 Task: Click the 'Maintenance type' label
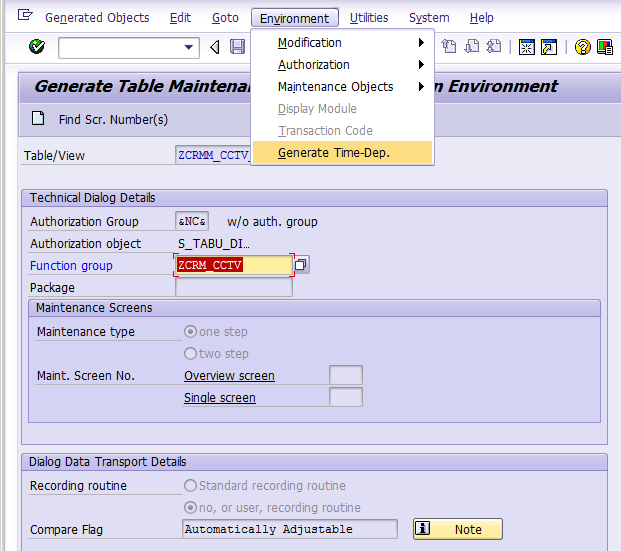pos(86,332)
